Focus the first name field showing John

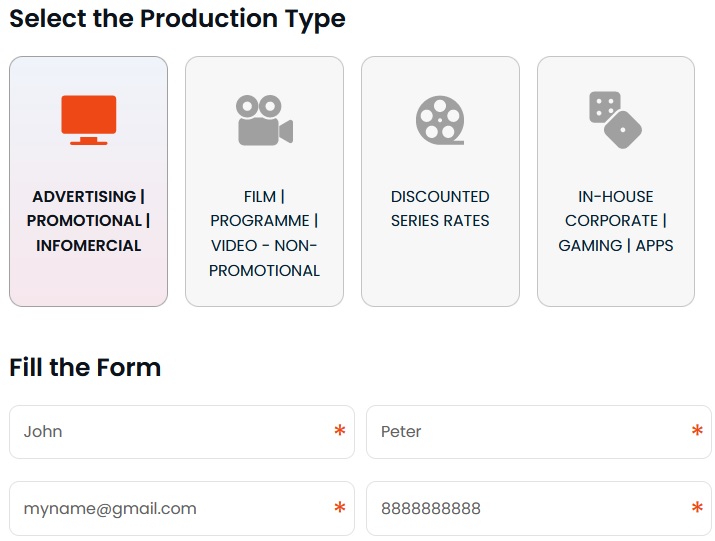click(170, 432)
